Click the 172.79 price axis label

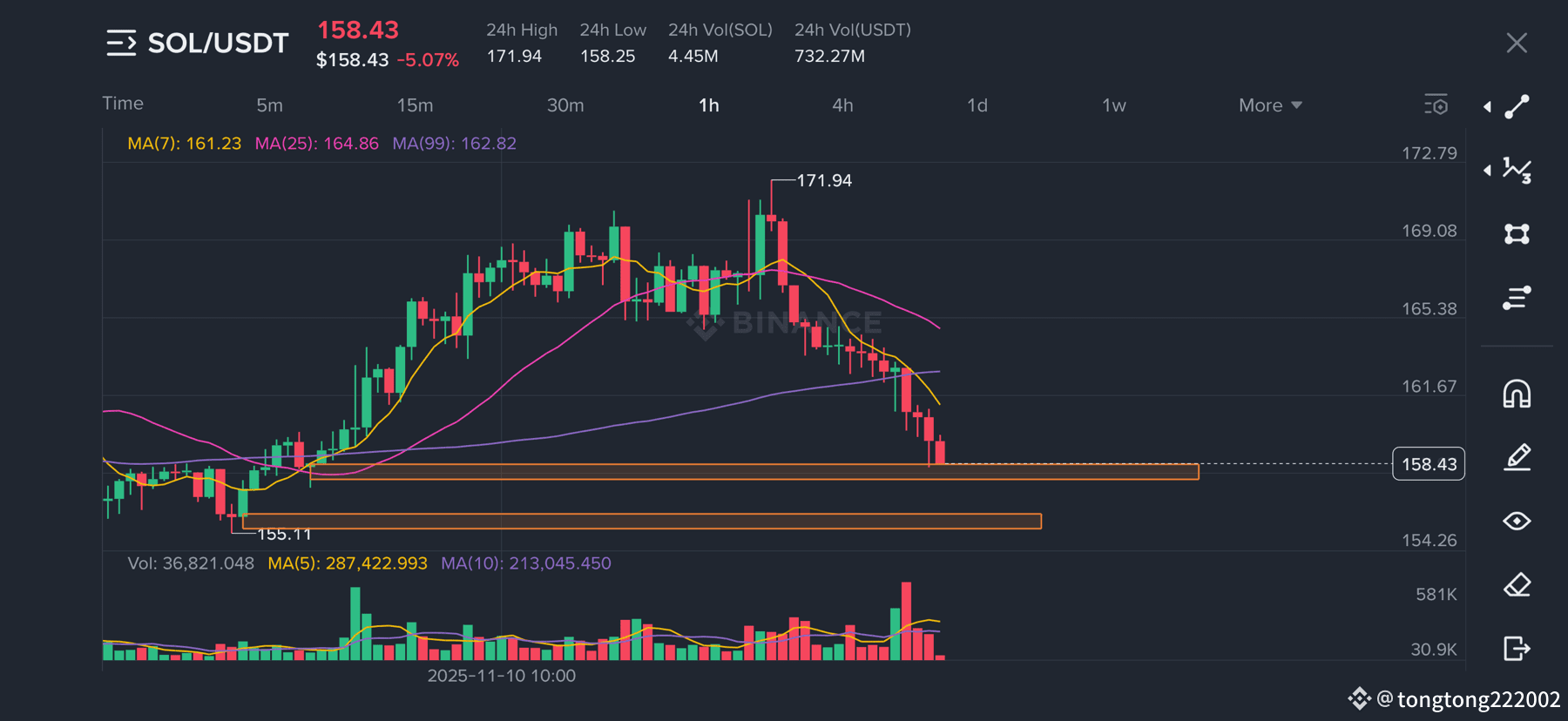(x=1429, y=153)
